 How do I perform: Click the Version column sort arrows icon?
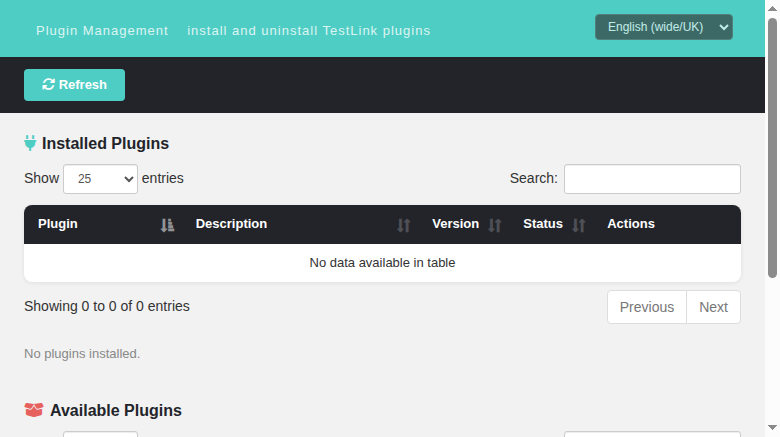pos(494,225)
